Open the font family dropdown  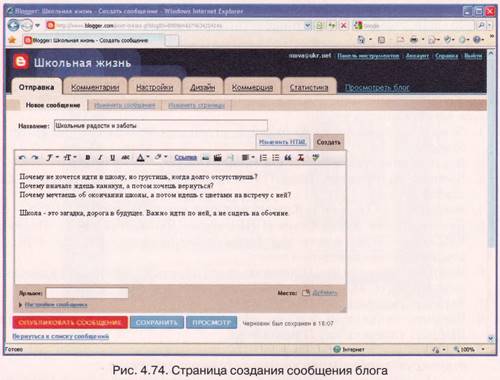click(x=52, y=157)
